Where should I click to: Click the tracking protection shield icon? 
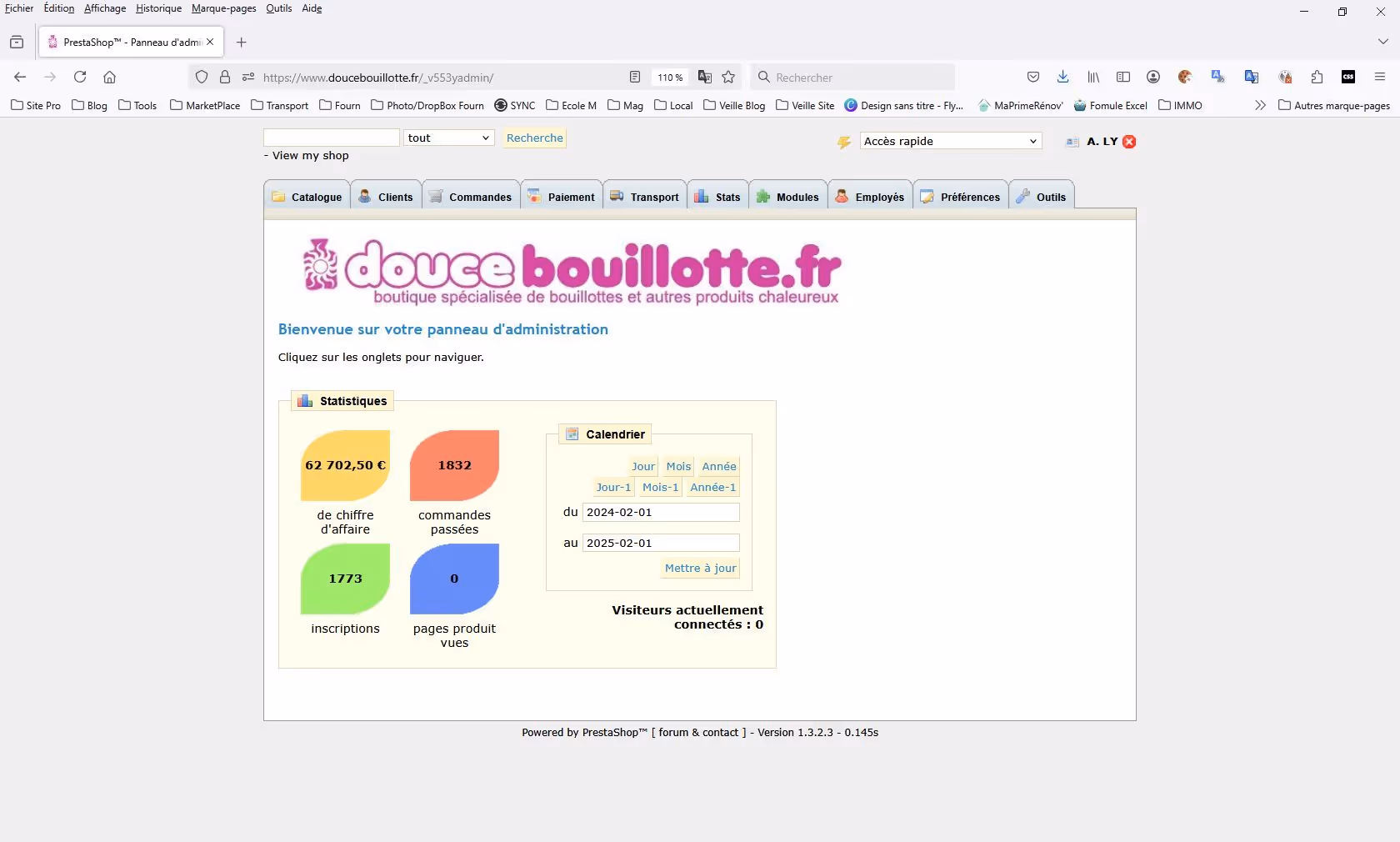point(202,77)
